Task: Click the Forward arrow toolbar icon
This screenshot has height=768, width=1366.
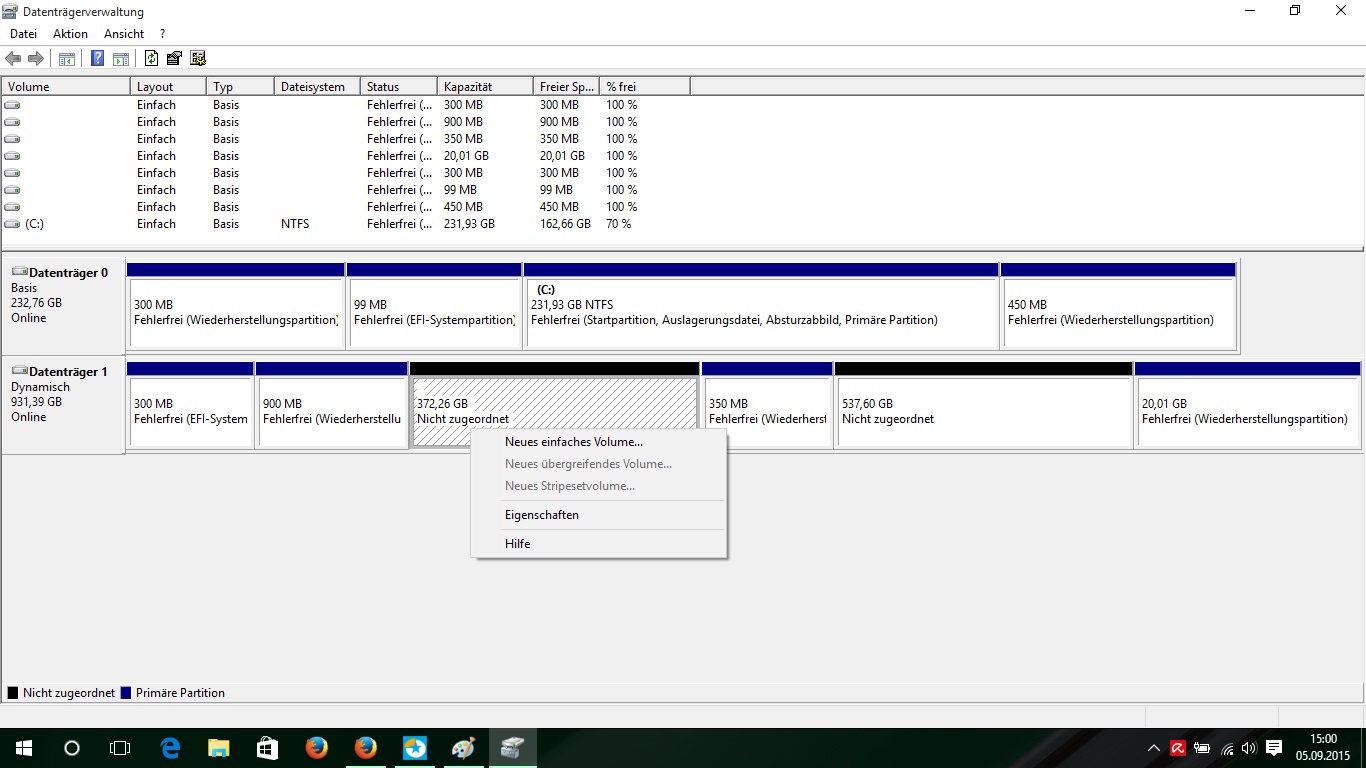Action: [x=36, y=58]
